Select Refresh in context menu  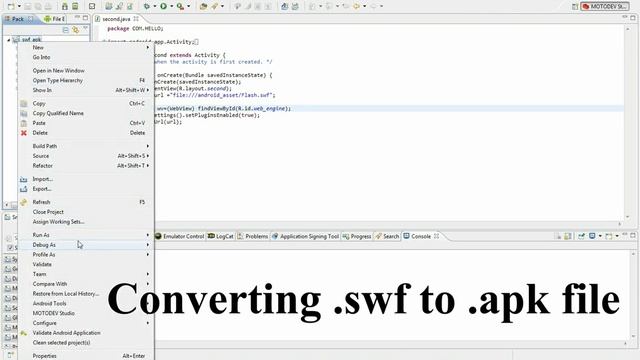[87, 202]
